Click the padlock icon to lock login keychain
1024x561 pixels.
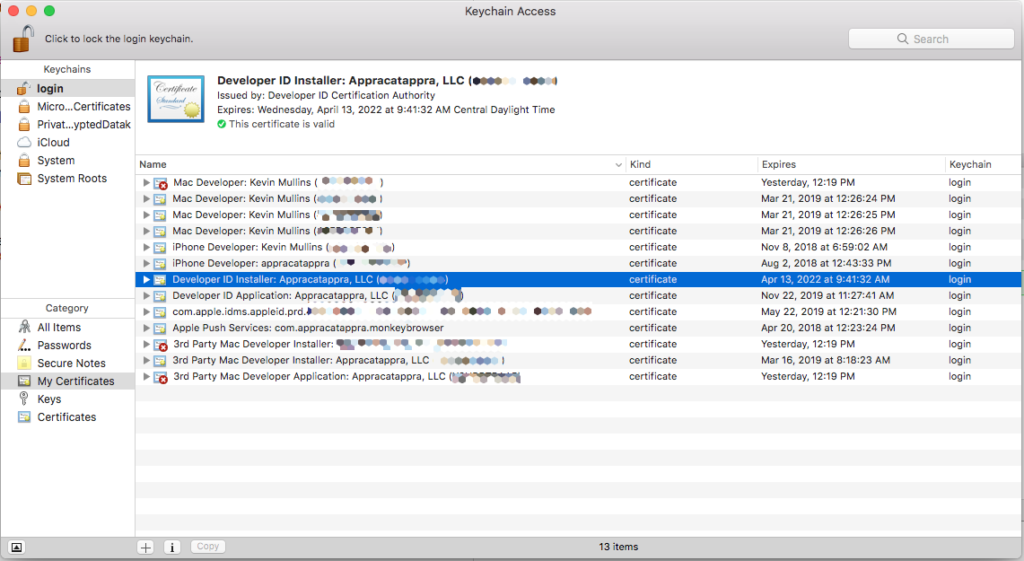[22, 38]
